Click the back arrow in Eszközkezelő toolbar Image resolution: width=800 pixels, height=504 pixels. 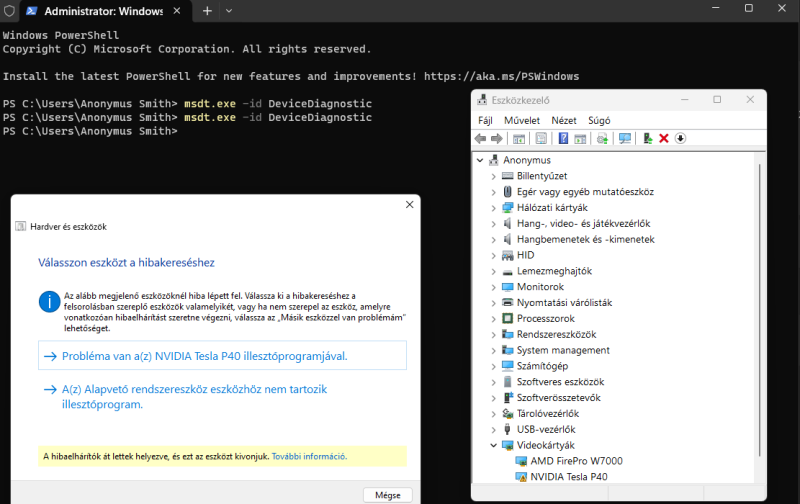[x=481, y=138]
